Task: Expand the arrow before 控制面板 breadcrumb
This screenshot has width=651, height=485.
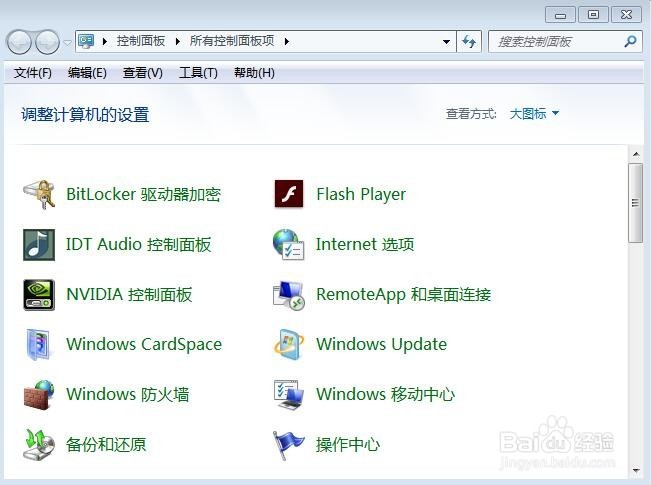Action: point(105,42)
